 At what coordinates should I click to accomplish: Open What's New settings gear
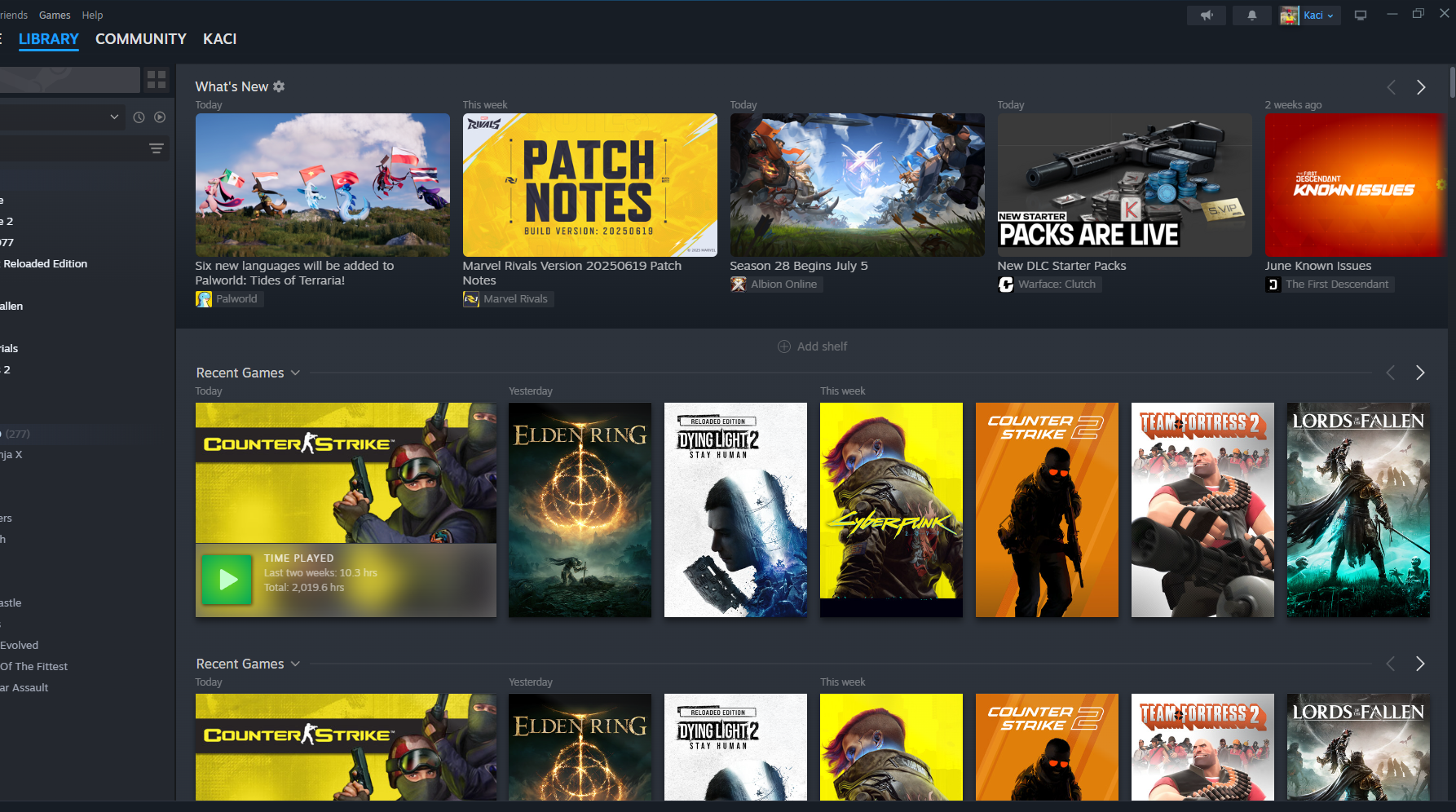(279, 86)
